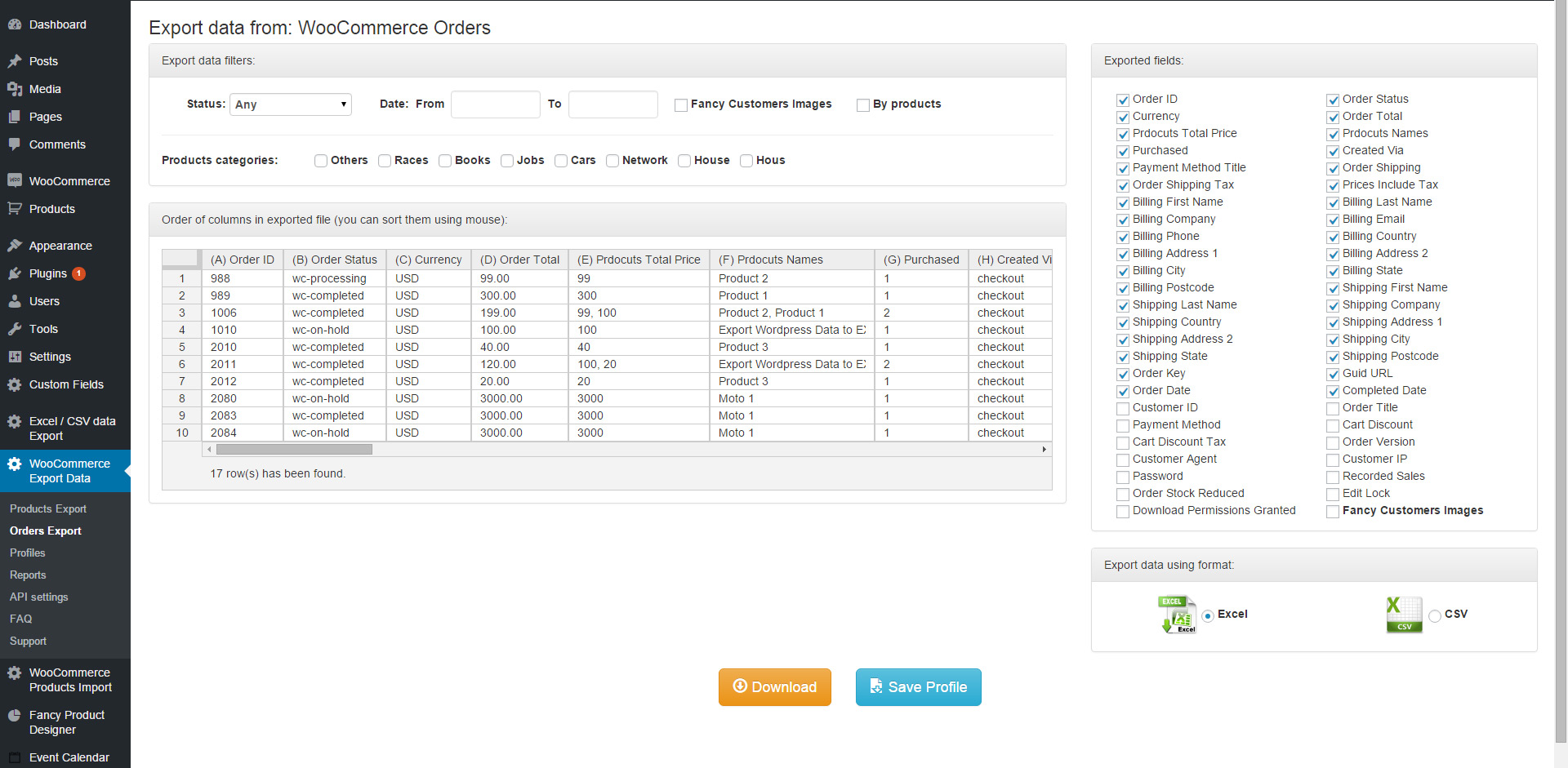
Task: Check the Network category checkbox
Action: [x=612, y=161]
